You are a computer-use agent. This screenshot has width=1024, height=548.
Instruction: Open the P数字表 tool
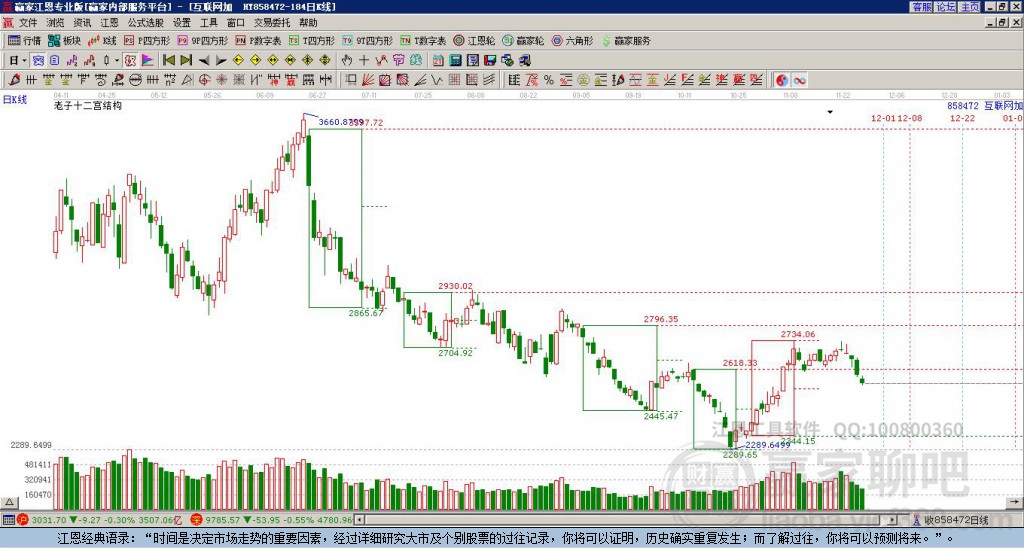coord(258,41)
